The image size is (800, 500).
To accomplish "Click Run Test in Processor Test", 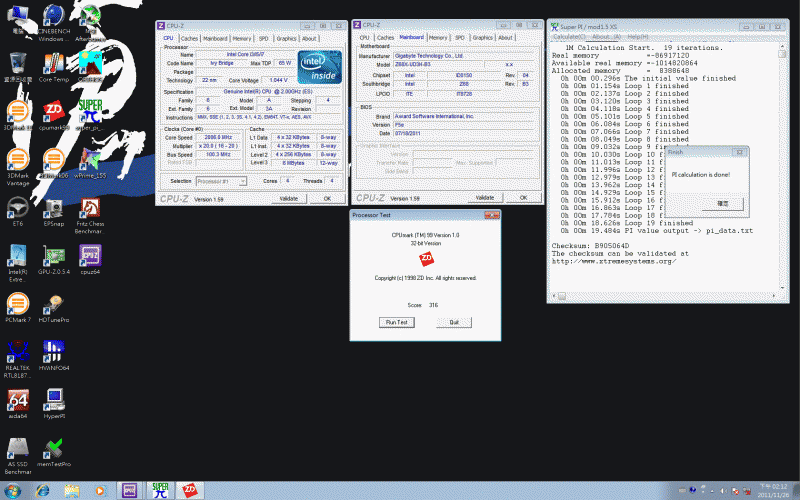I will pos(396,322).
